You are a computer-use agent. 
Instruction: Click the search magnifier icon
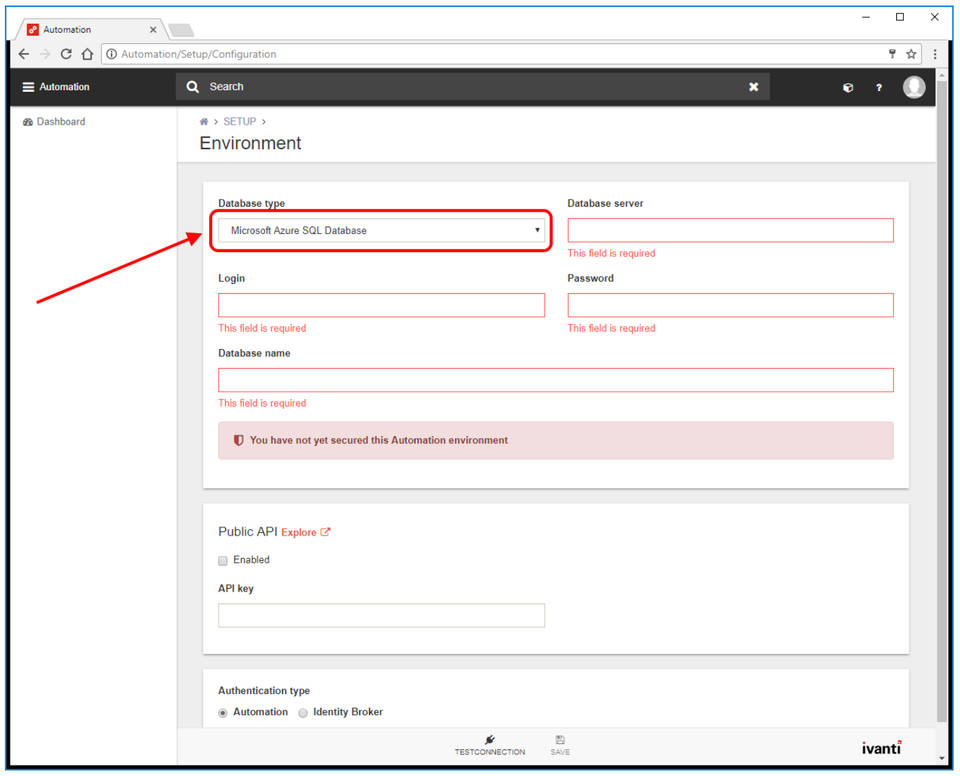click(x=192, y=87)
